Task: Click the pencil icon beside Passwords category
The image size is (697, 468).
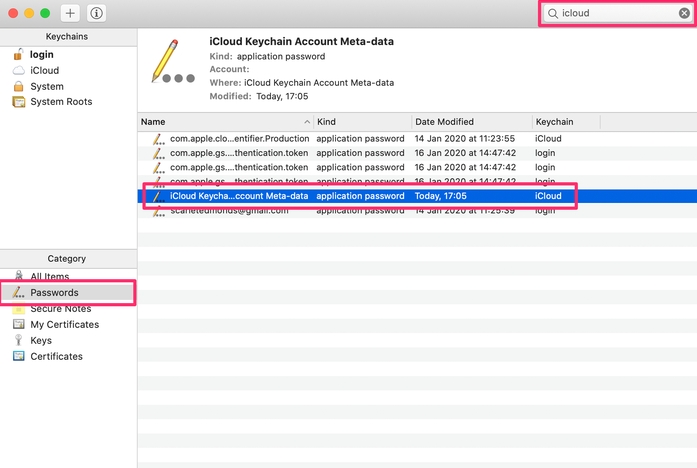Action: tap(18, 292)
